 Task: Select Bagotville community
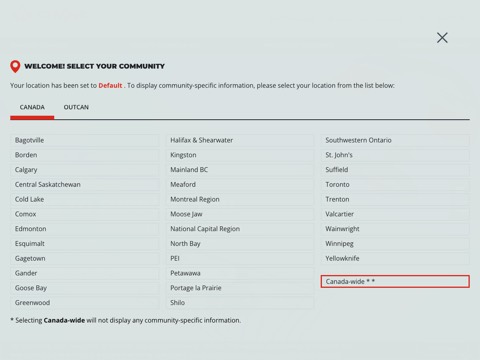[85, 140]
